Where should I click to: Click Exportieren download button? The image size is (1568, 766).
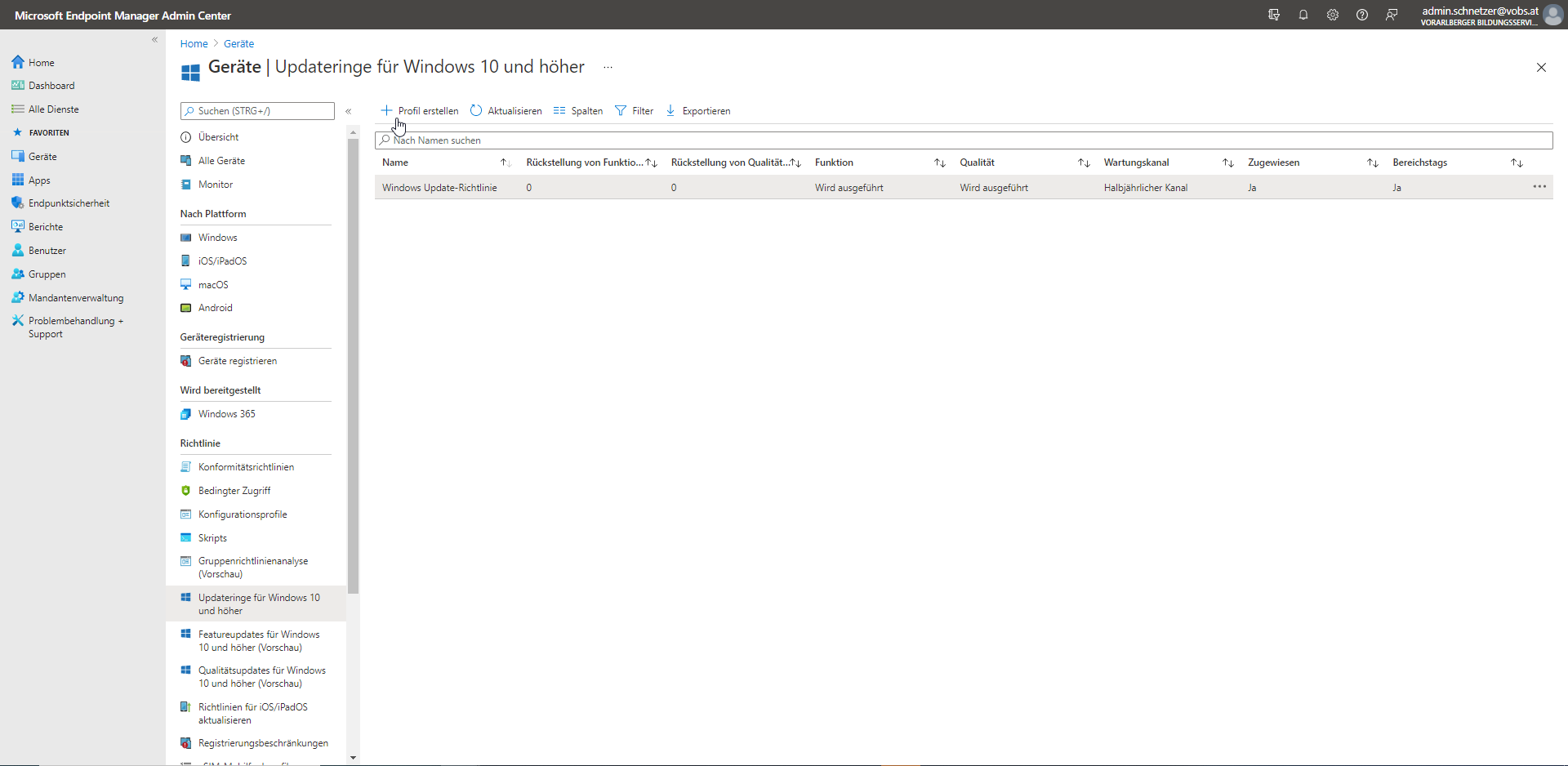click(x=698, y=111)
